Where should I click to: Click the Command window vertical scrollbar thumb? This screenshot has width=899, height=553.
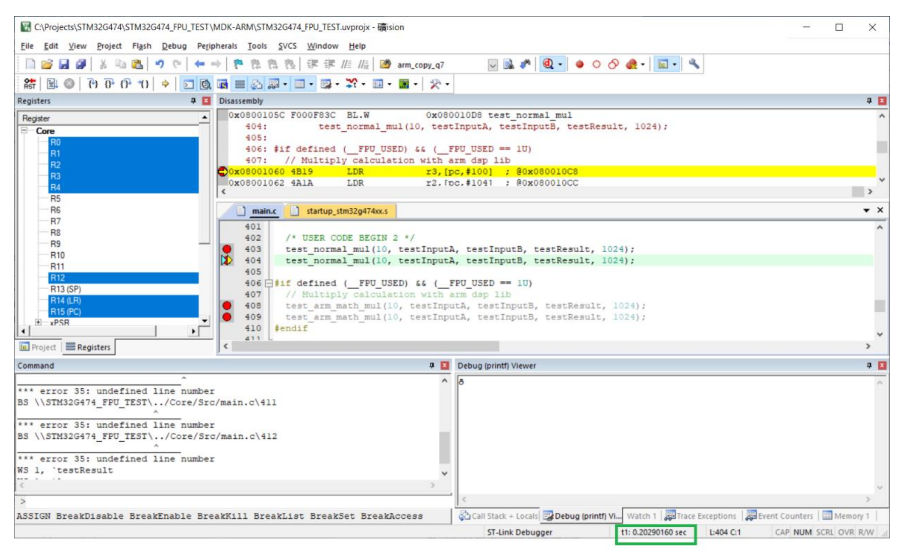(x=444, y=447)
